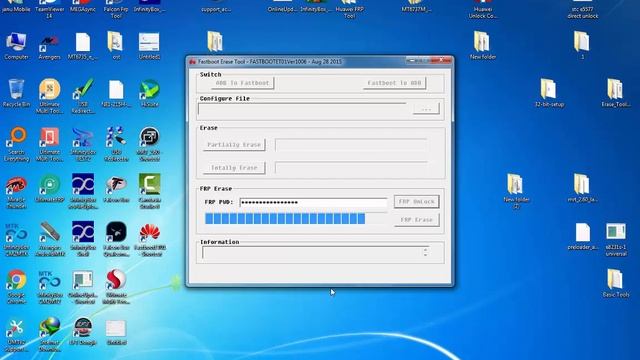Click the field beside Partially Erase
The image size is (640, 360).
point(351,145)
